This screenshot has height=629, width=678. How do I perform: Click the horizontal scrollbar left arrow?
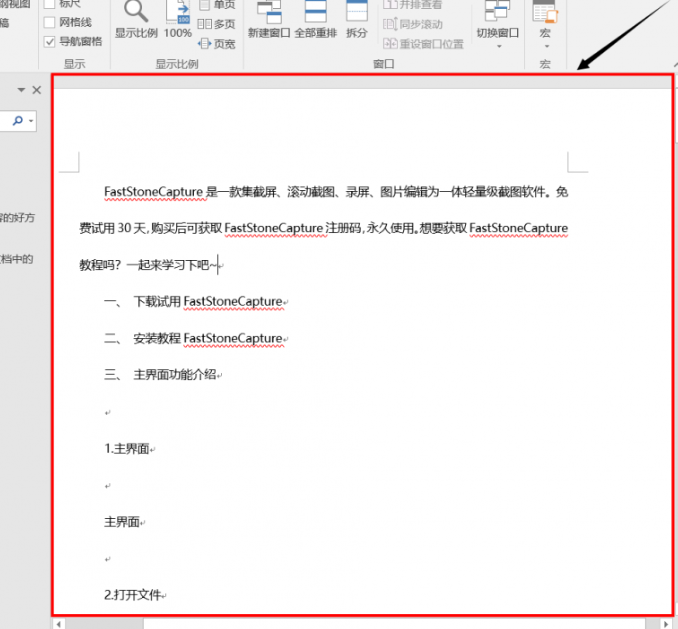58,624
